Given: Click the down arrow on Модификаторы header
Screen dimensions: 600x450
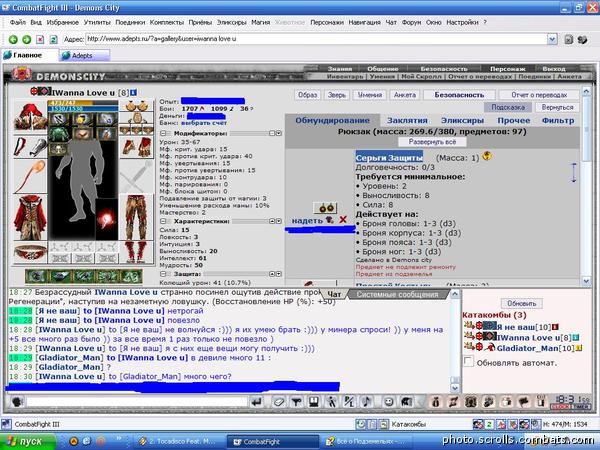Looking at the screenshot, I should 279,134.
